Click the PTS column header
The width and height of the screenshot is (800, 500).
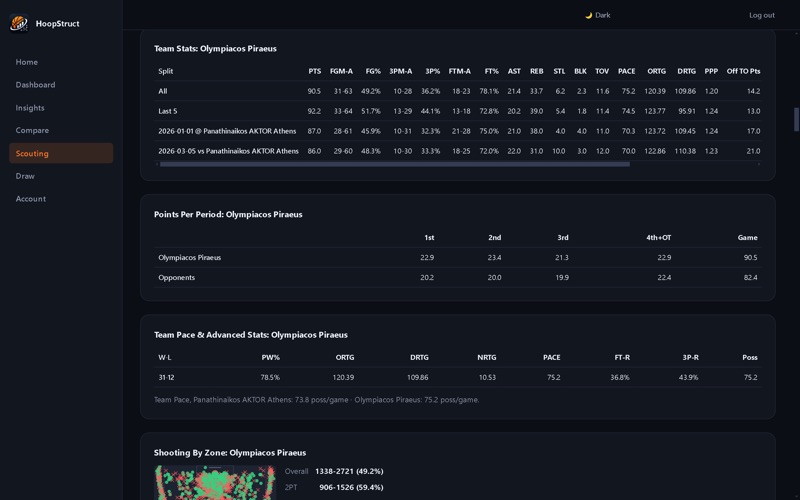[x=314, y=71]
